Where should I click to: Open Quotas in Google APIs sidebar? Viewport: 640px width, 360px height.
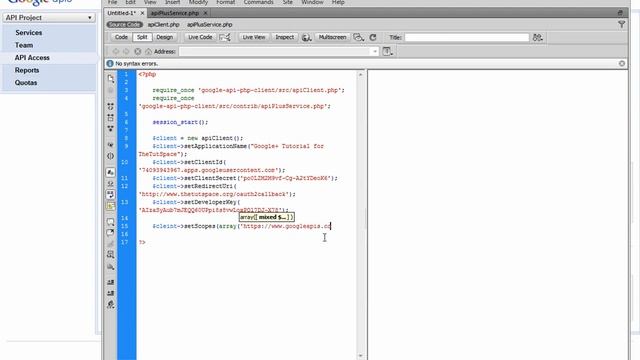click(x=26, y=82)
